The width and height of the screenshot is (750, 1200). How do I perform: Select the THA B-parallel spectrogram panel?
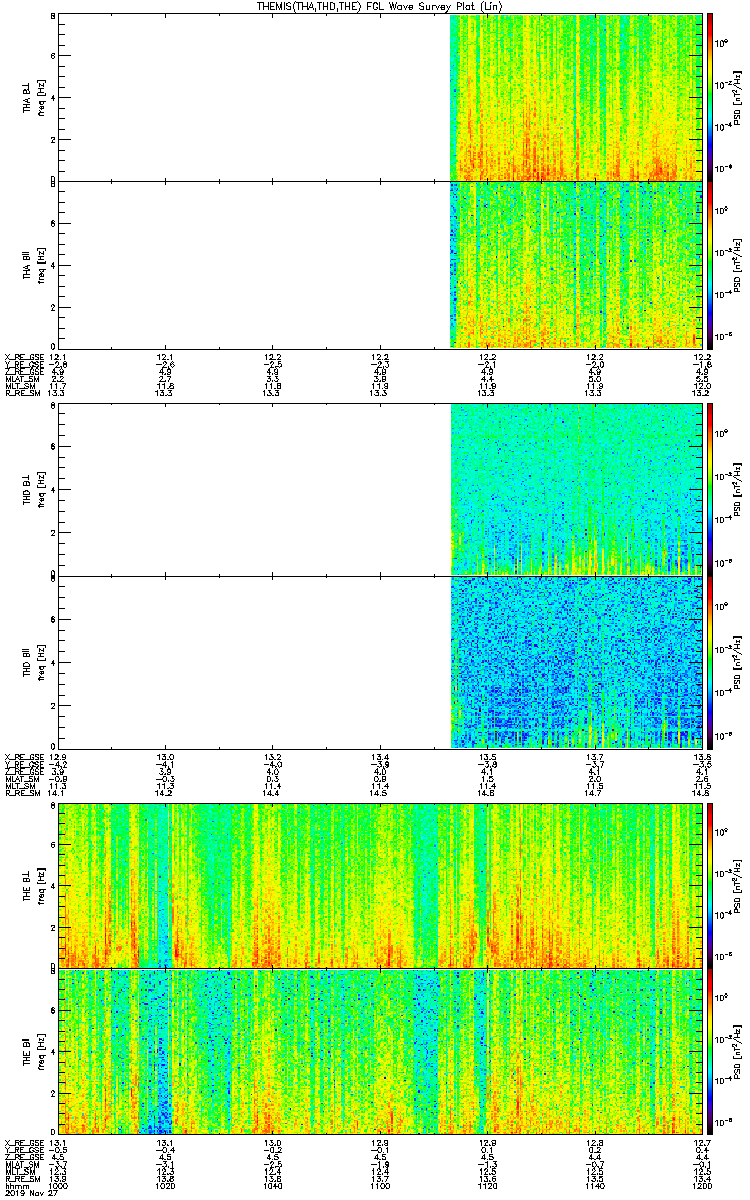click(380, 263)
